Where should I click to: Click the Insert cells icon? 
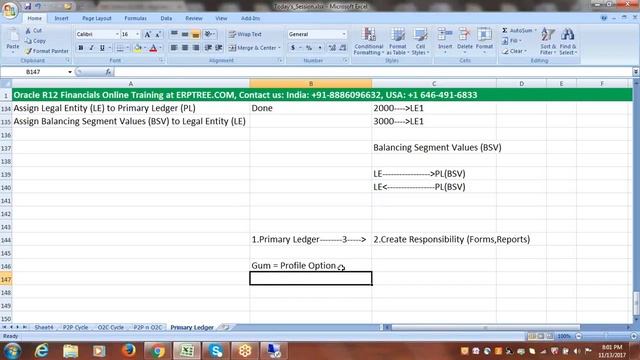(445, 35)
